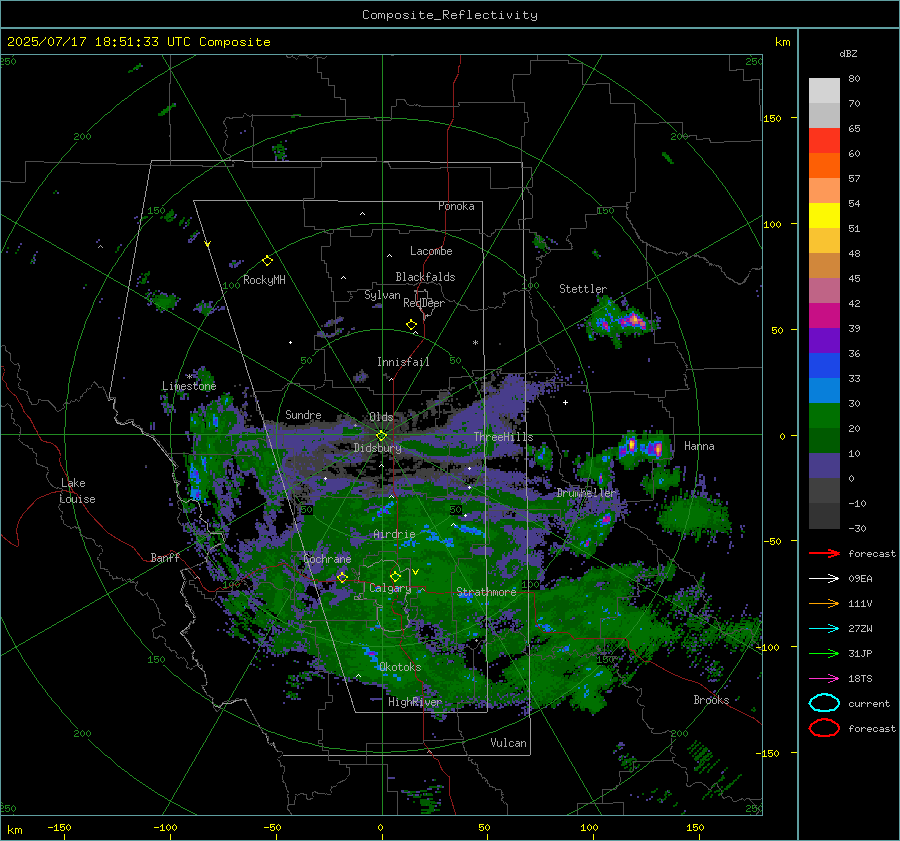Click the RockyMH label
900x841 pixels.
click(264, 280)
